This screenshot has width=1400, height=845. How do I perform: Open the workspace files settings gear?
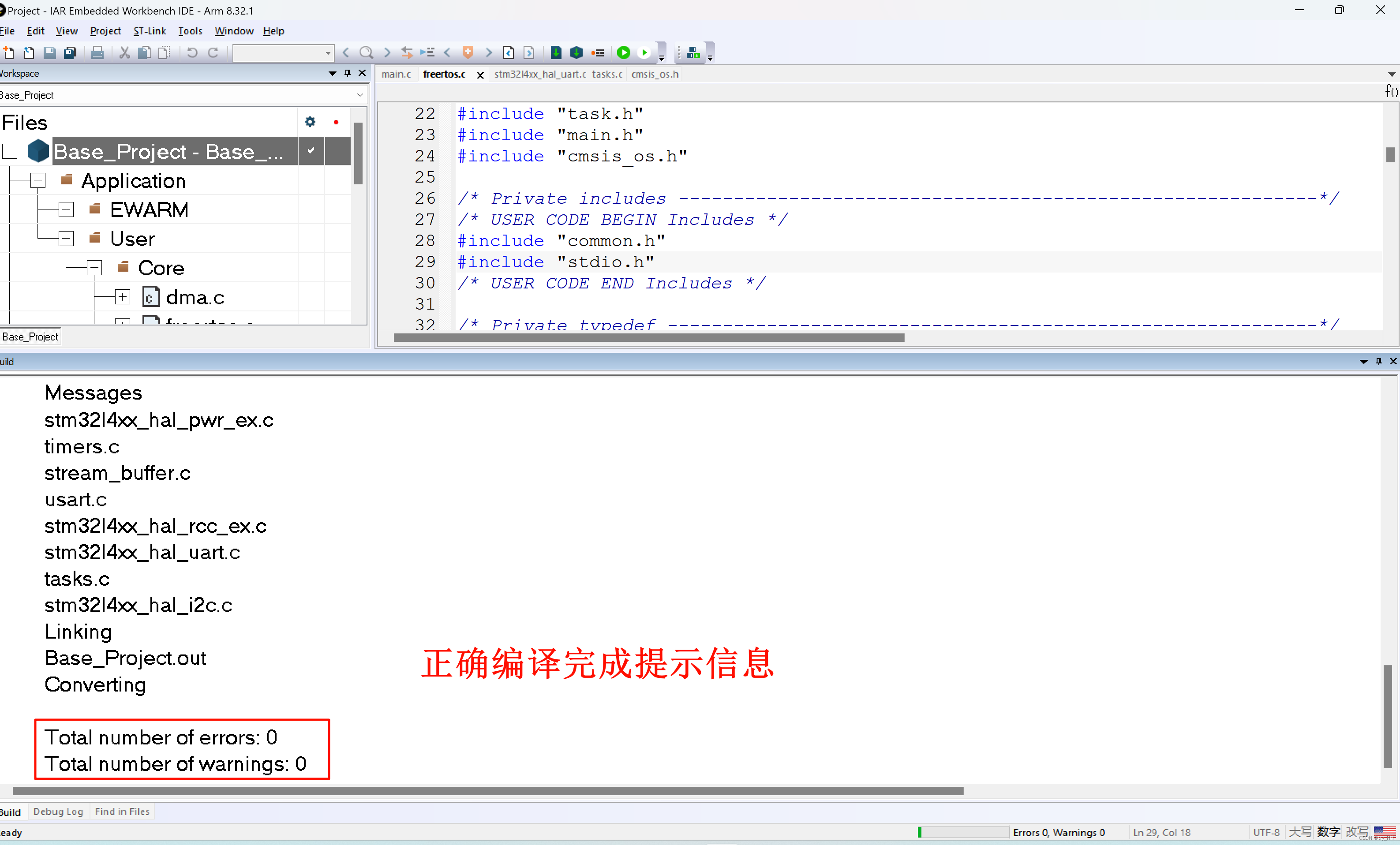310,122
